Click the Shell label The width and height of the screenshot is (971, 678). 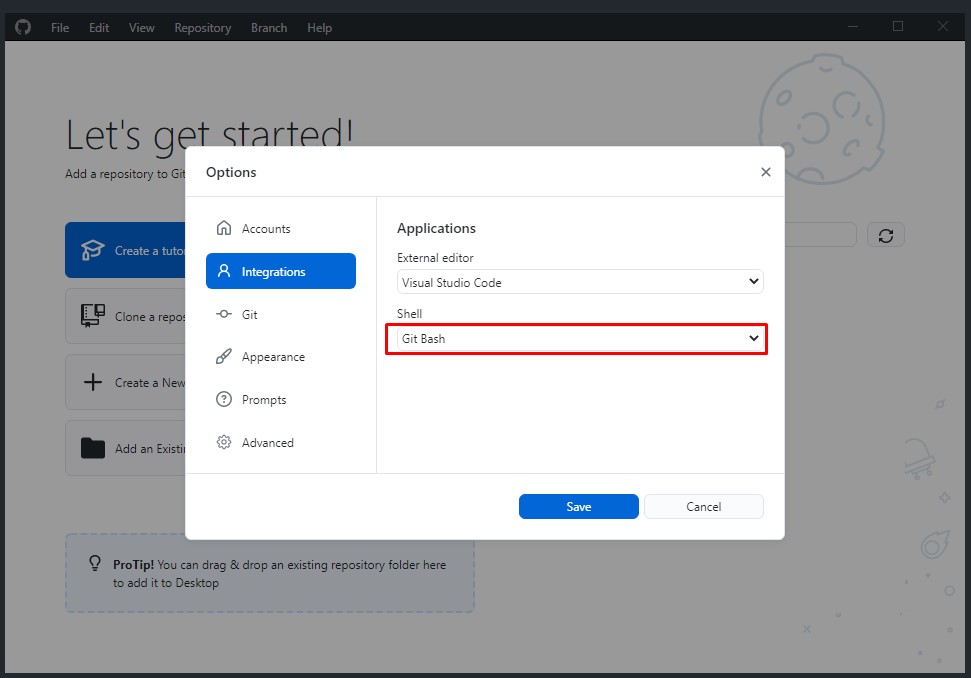[x=409, y=313]
